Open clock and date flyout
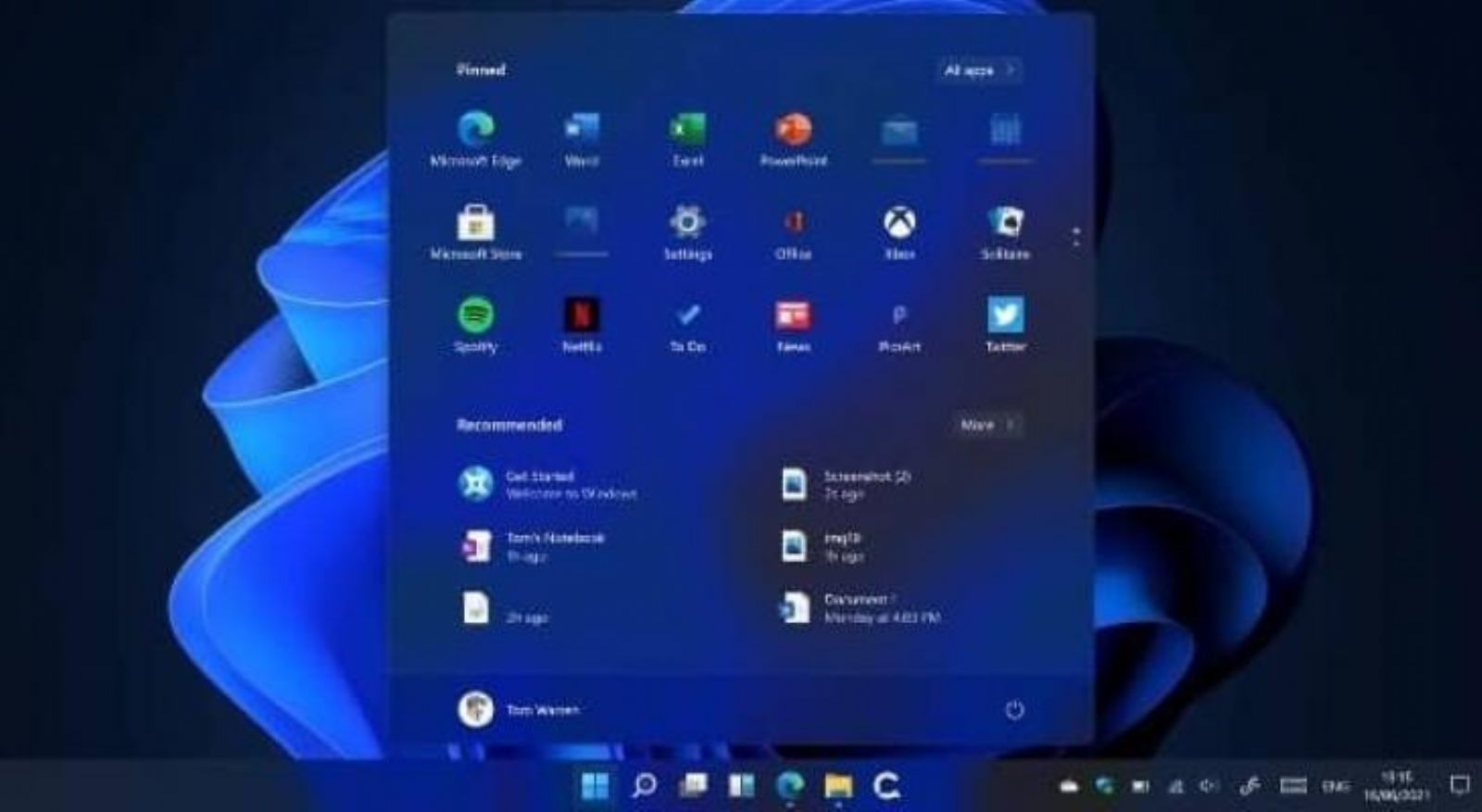1482x812 pixels. tap(1396, 785)
